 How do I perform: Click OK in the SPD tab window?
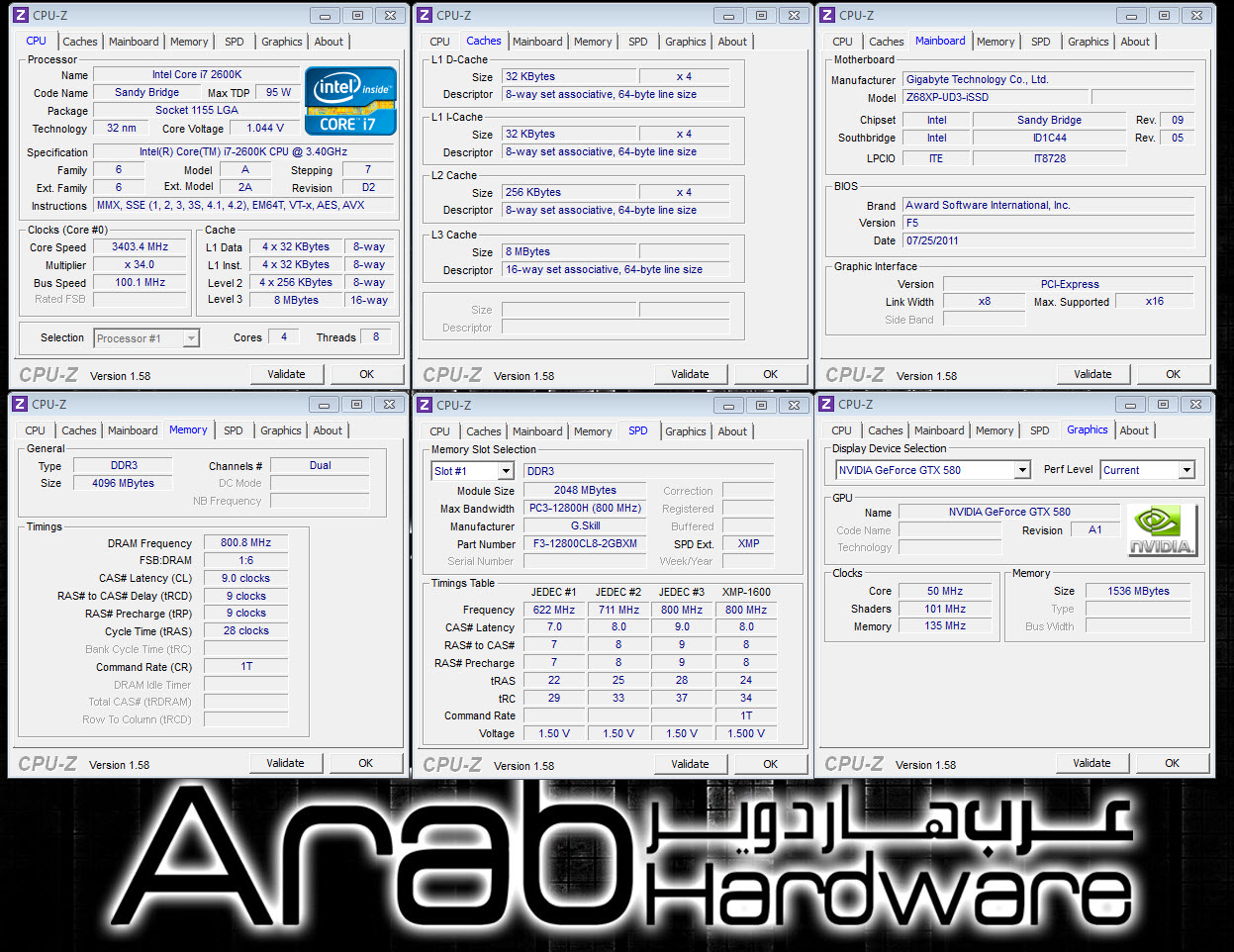click(x=771, y=764)
